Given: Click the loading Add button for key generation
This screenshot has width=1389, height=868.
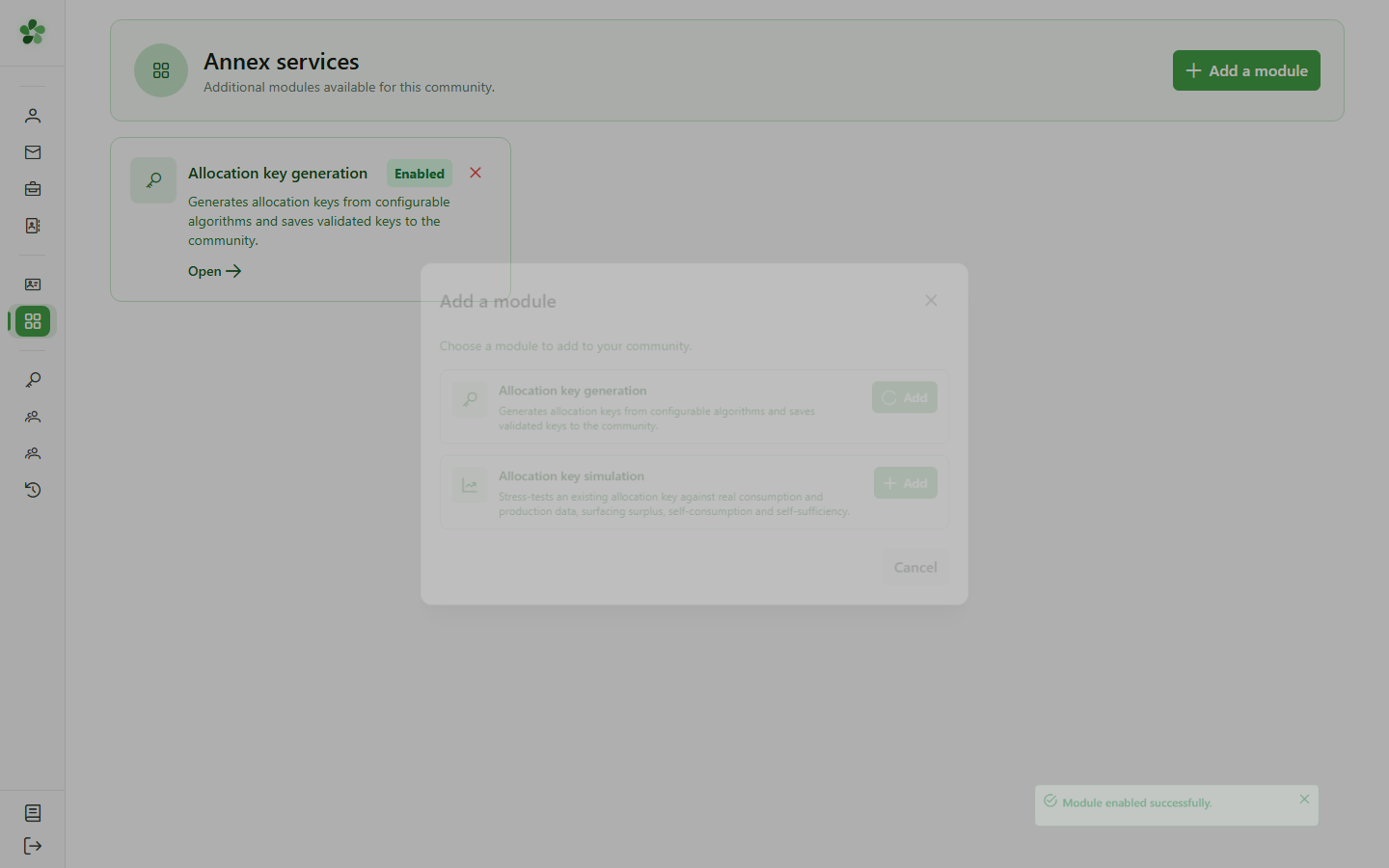Looking at the screenshot, I should [905, 397].
